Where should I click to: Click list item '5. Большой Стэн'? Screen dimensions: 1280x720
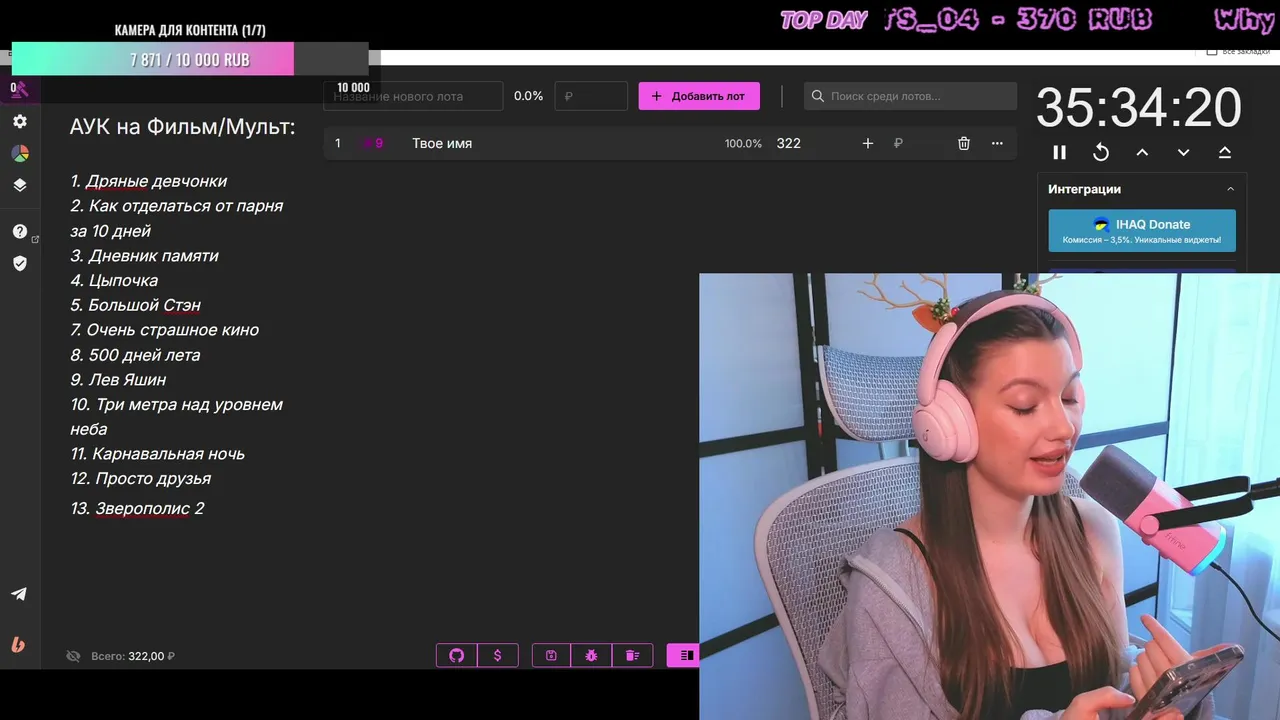[x=136, y=305]
